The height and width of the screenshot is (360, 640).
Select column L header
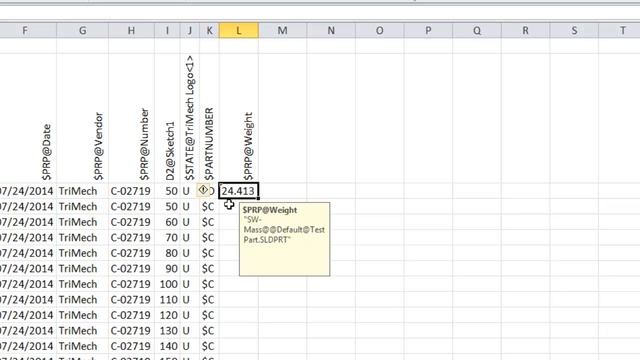click(x=239, y=31)
